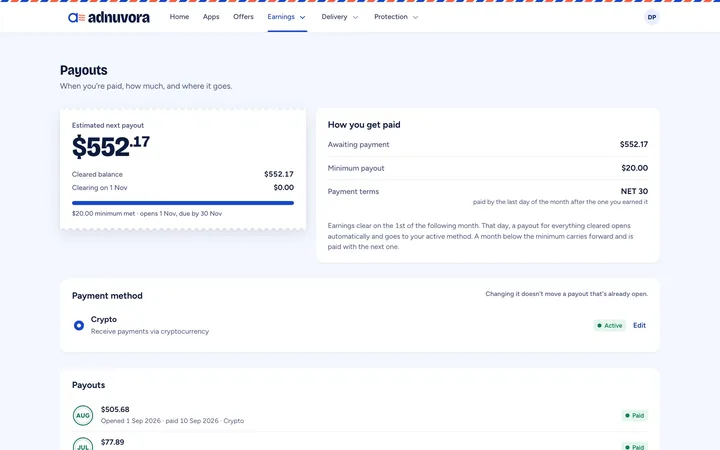This screenshot has width=720, height=450.
Task: Edit the Crypto payment method
Action: 640,326
